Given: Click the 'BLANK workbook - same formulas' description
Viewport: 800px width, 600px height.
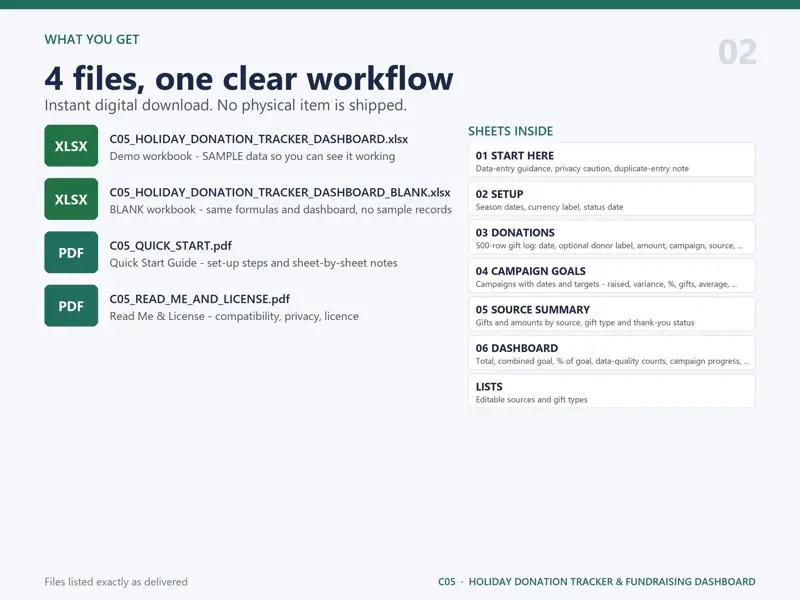Looking at the screenshot, I should tap(281, 209).
